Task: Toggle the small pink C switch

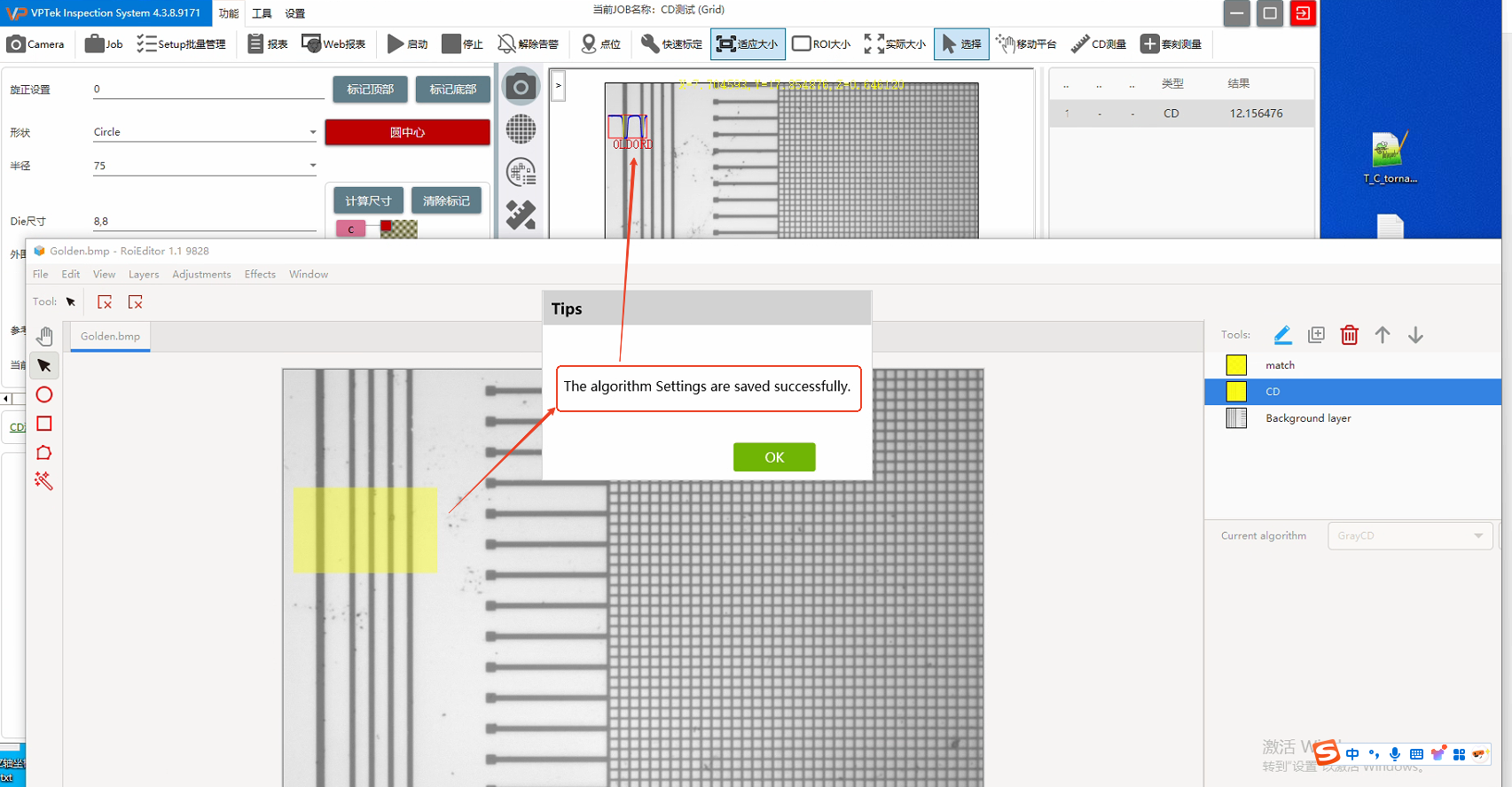Action: pyautogui.click(x=351, y=230)
